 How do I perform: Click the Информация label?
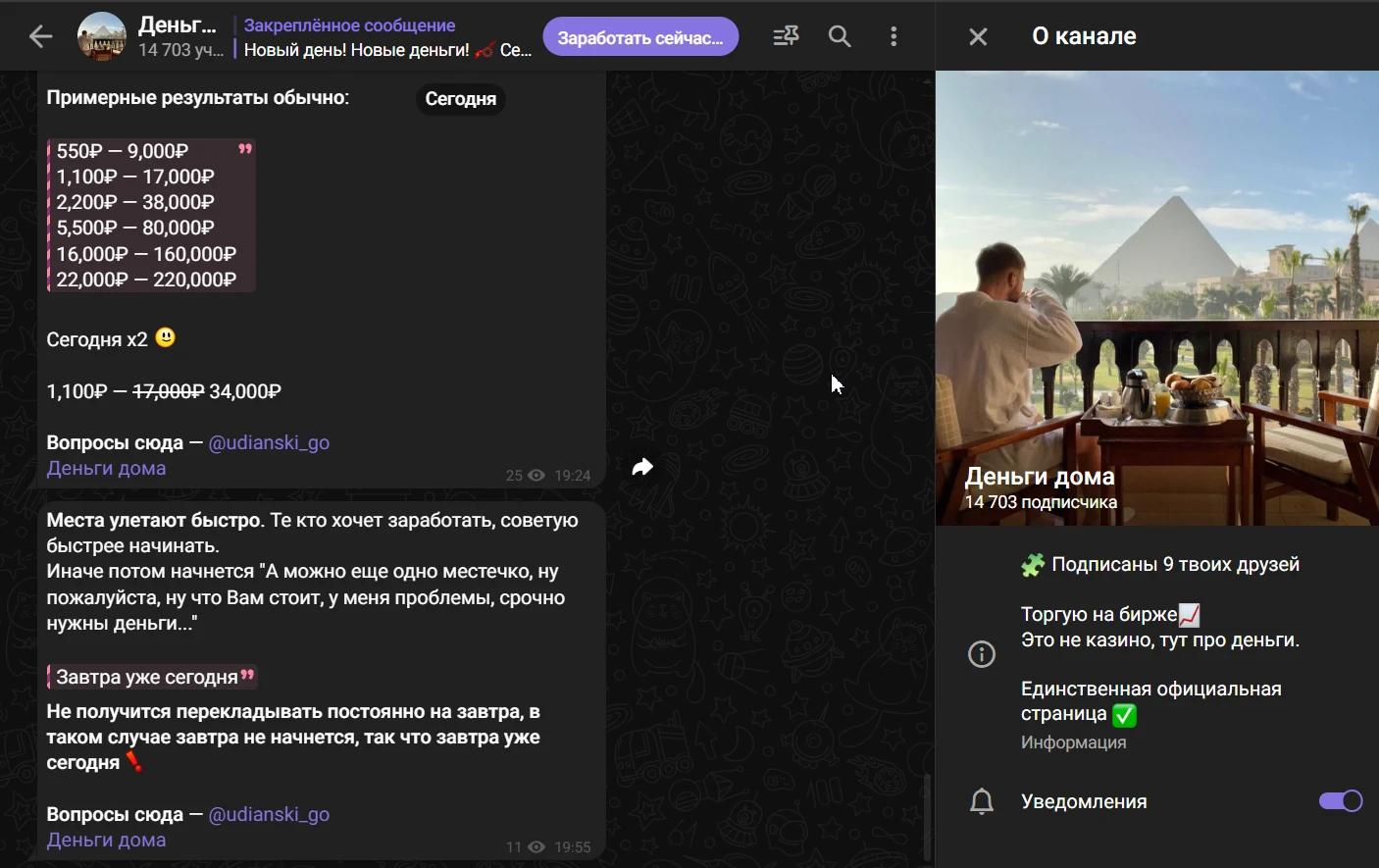1074,742
